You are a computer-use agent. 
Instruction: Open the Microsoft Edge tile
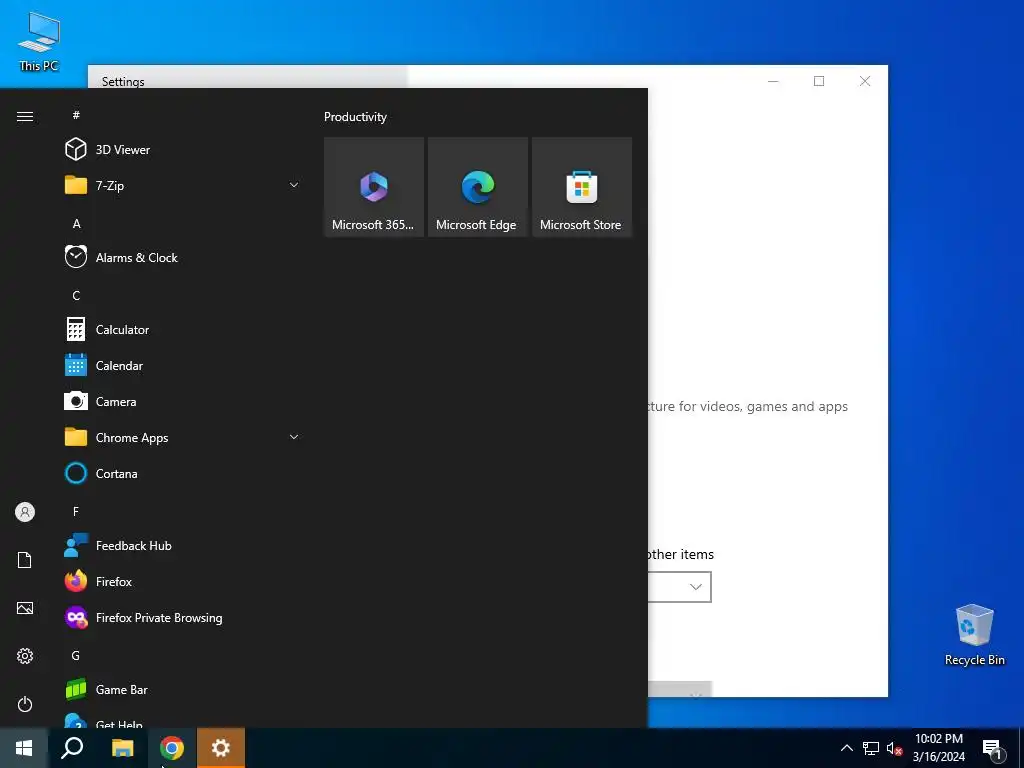(x=477, y=187)
